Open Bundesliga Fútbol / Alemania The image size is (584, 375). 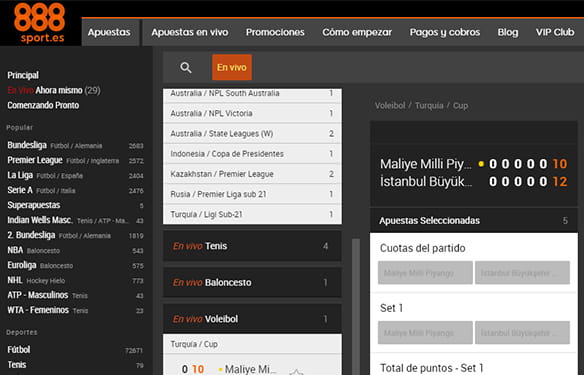[x=75, y=145]
